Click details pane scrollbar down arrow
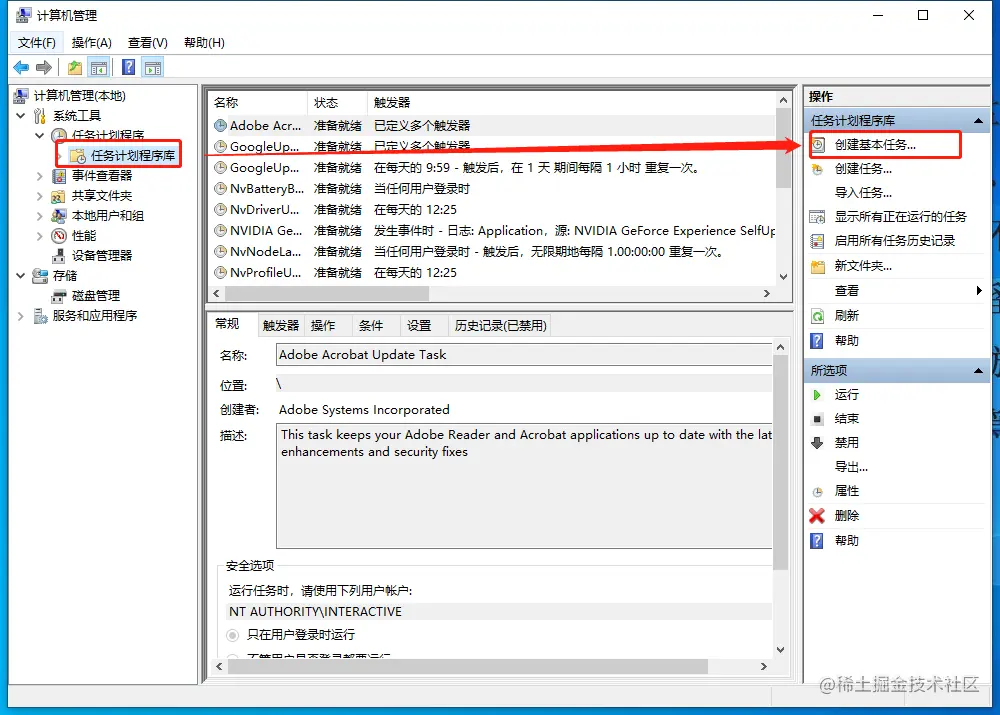The height and width of the screenshot is (715, 1000). 781,650
